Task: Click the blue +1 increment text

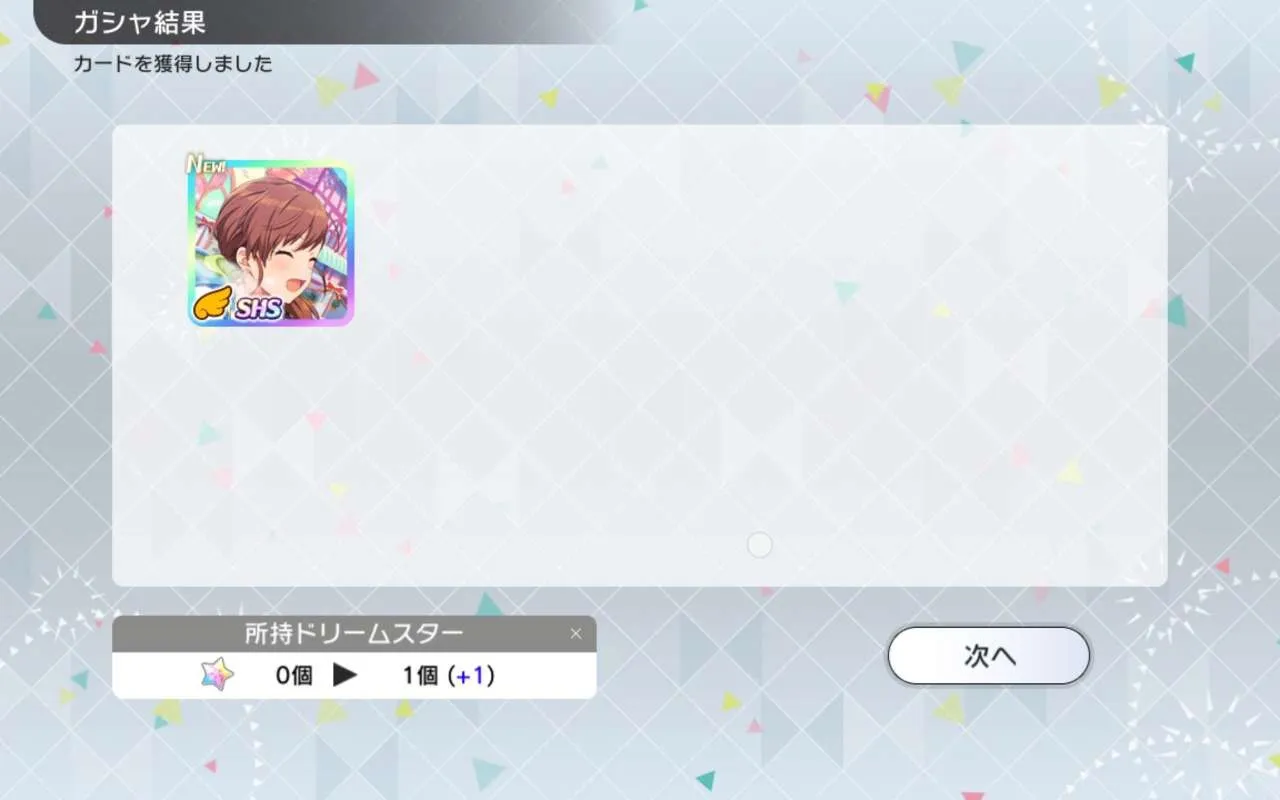Action: click(x=470, y=676)
